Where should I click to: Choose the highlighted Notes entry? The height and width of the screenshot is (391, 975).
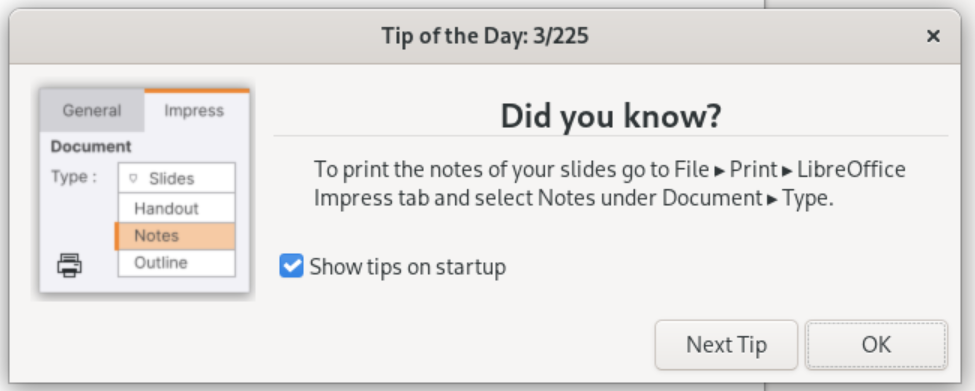tap(175, 236)
